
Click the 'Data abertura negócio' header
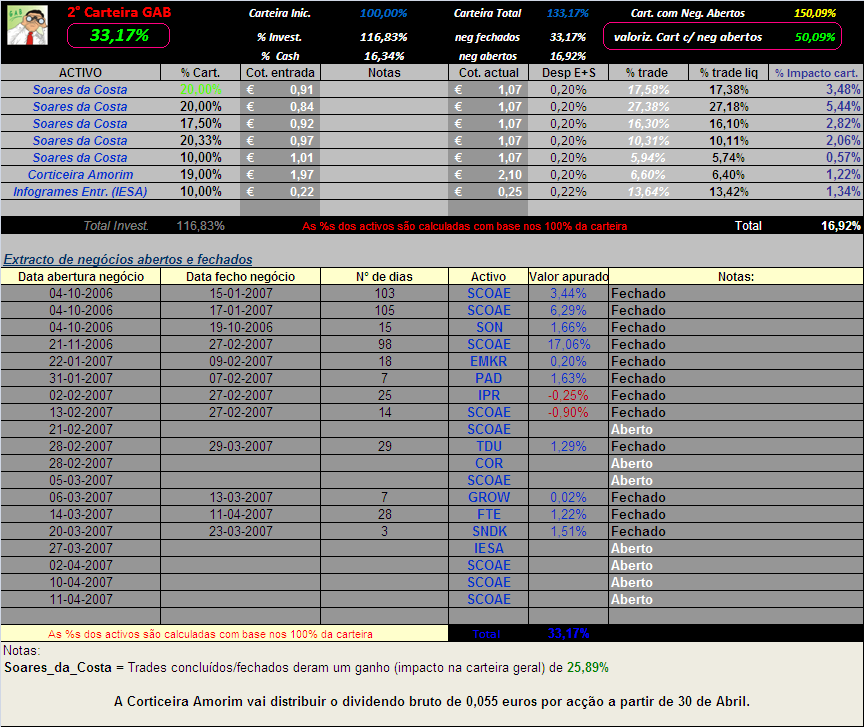pos(80,277)
